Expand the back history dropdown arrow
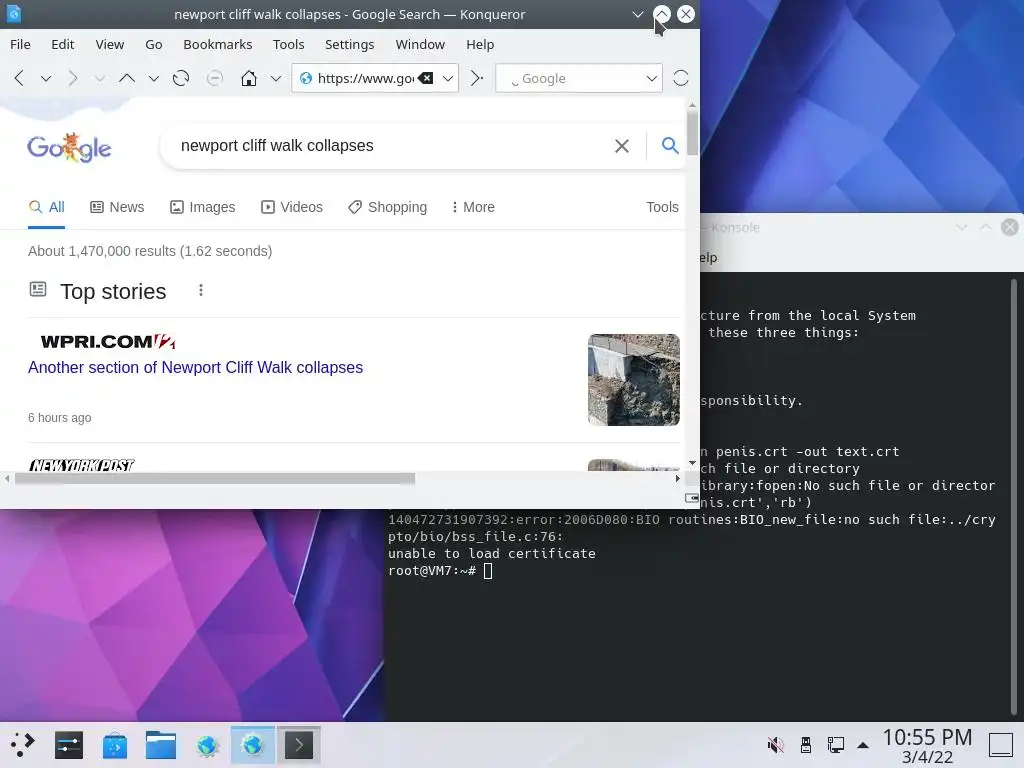1024x768 pixels. [46, 78]
